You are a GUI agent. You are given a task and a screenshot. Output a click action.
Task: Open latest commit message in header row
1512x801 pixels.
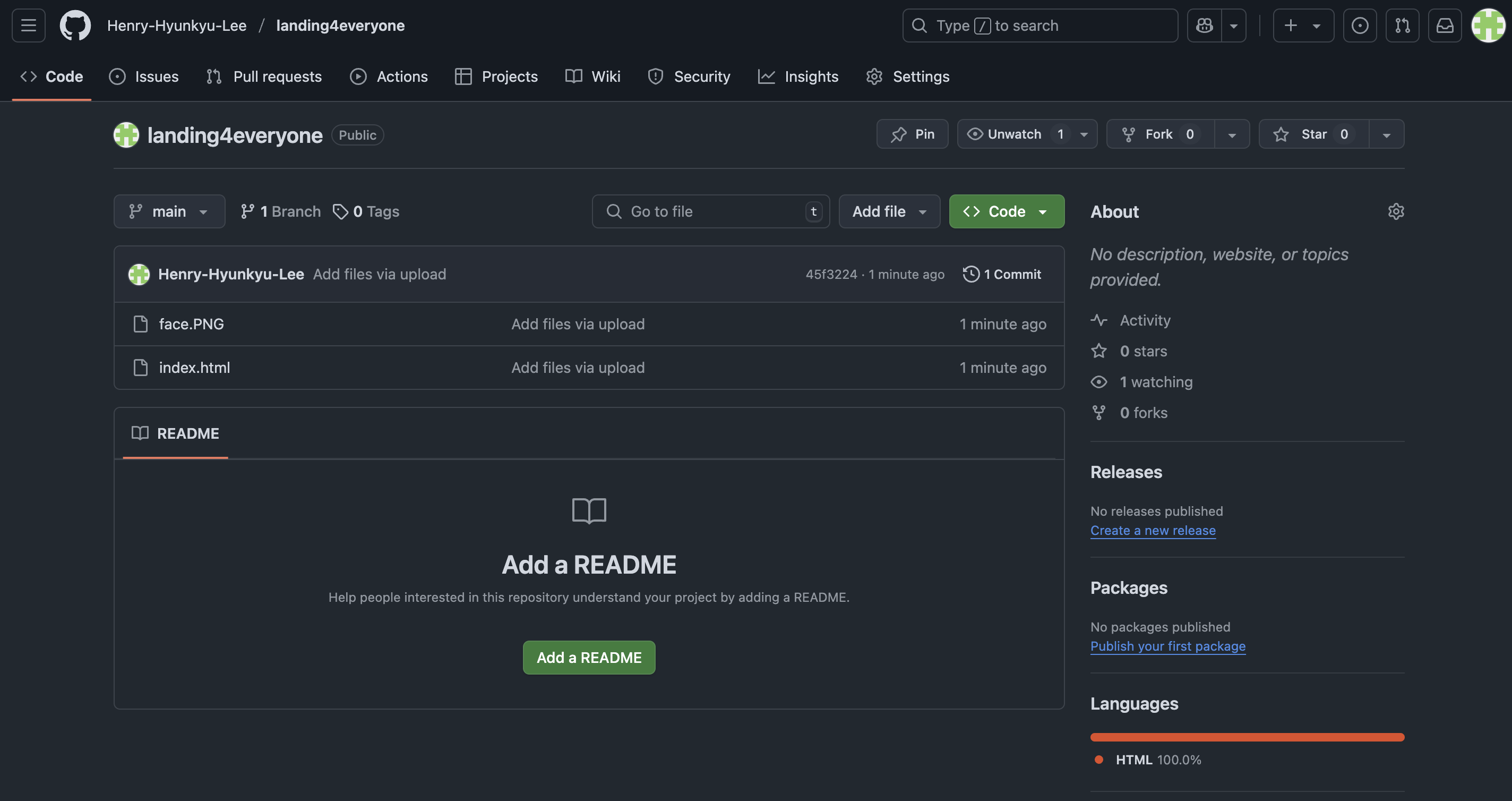[x=379, y=274]
